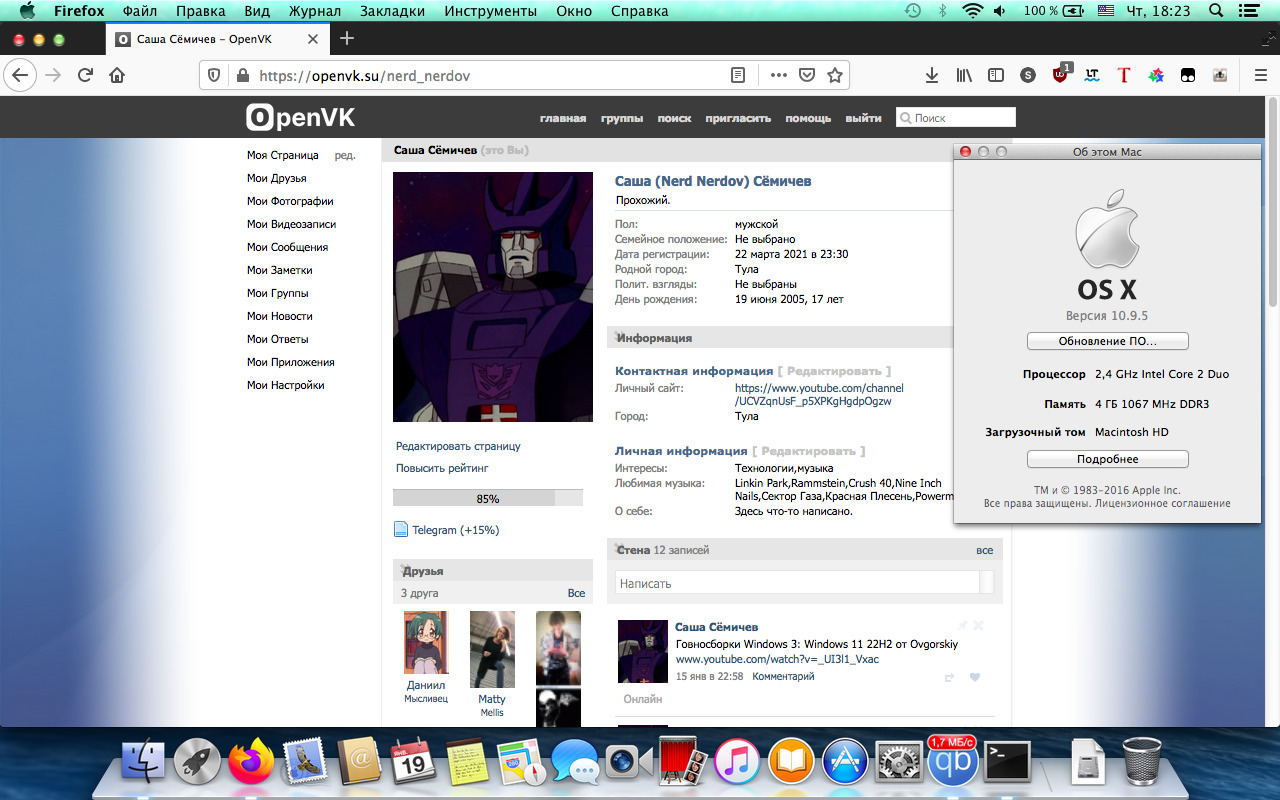Open the Firefox downloads arrow icon

point(932,75)
